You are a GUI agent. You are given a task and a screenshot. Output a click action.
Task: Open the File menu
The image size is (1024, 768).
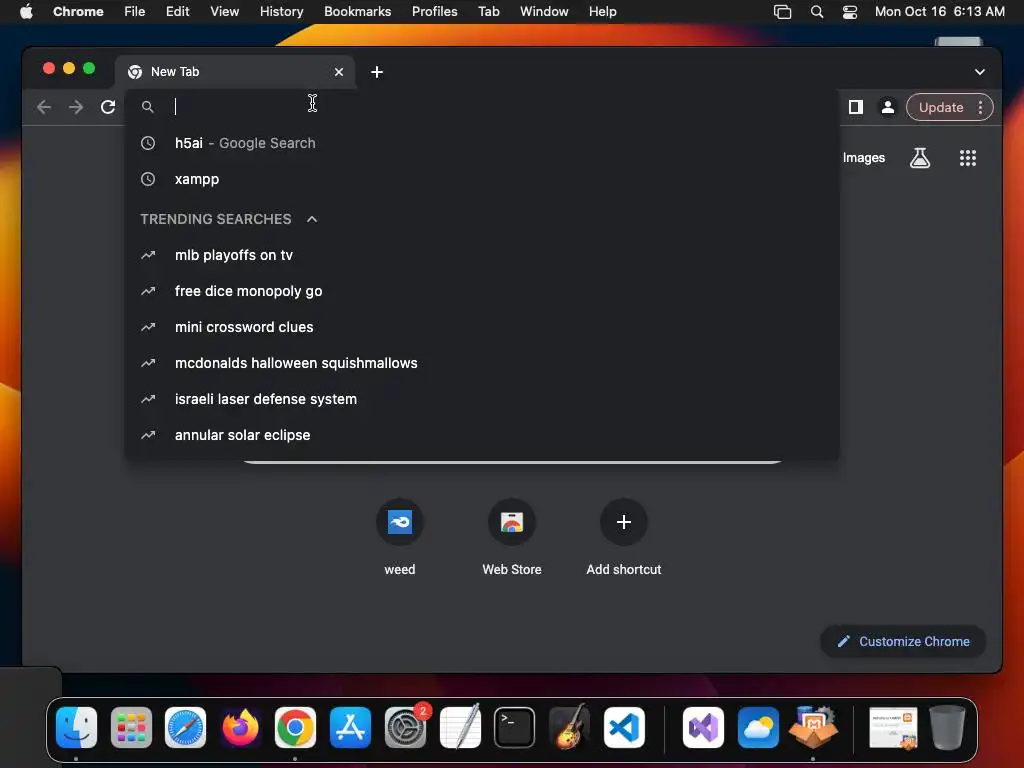[135, 12]
